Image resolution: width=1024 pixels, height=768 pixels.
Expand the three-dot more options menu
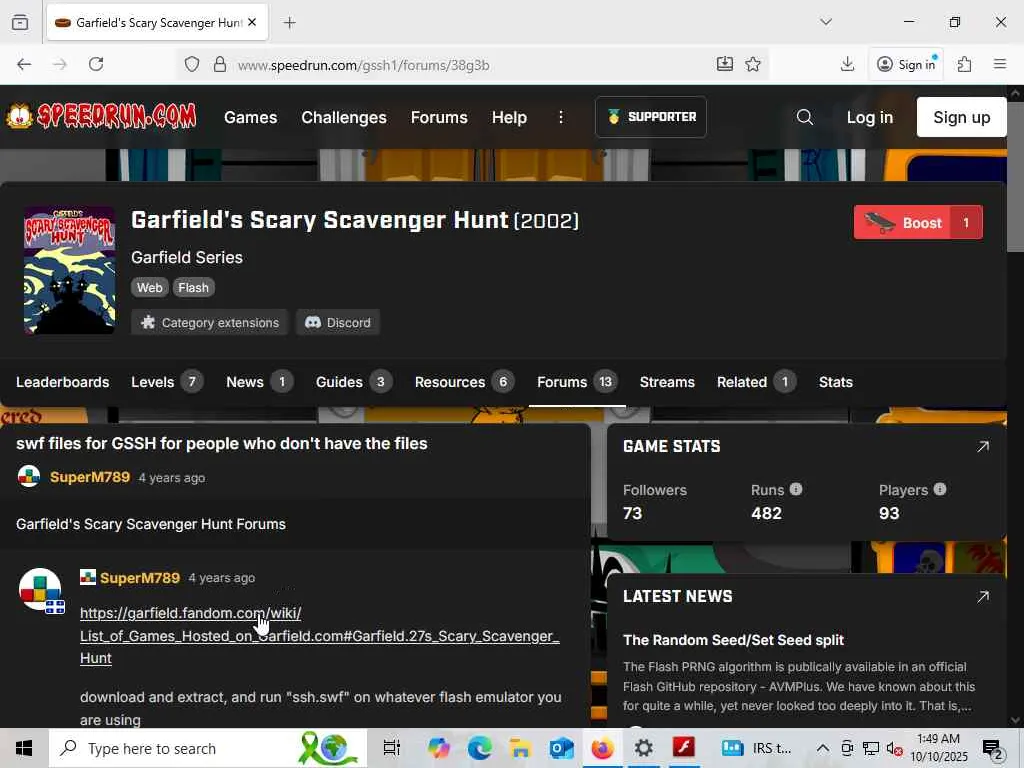(560, 117)
